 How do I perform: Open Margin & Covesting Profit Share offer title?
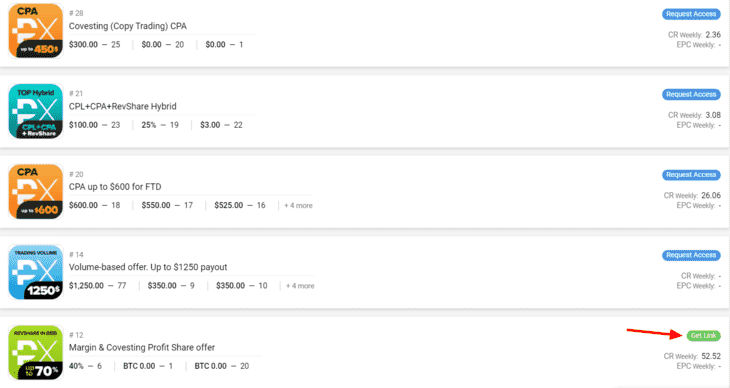coord(142,347)
